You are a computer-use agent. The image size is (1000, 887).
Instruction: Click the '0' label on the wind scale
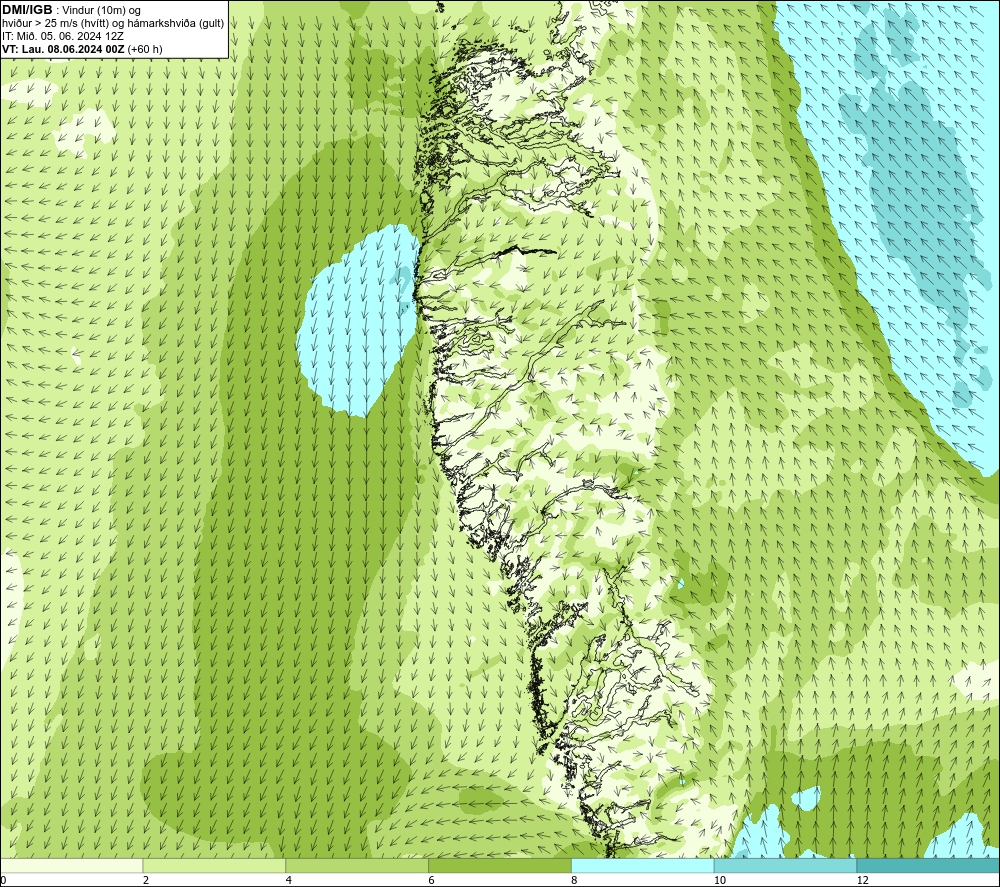point(3,881)
